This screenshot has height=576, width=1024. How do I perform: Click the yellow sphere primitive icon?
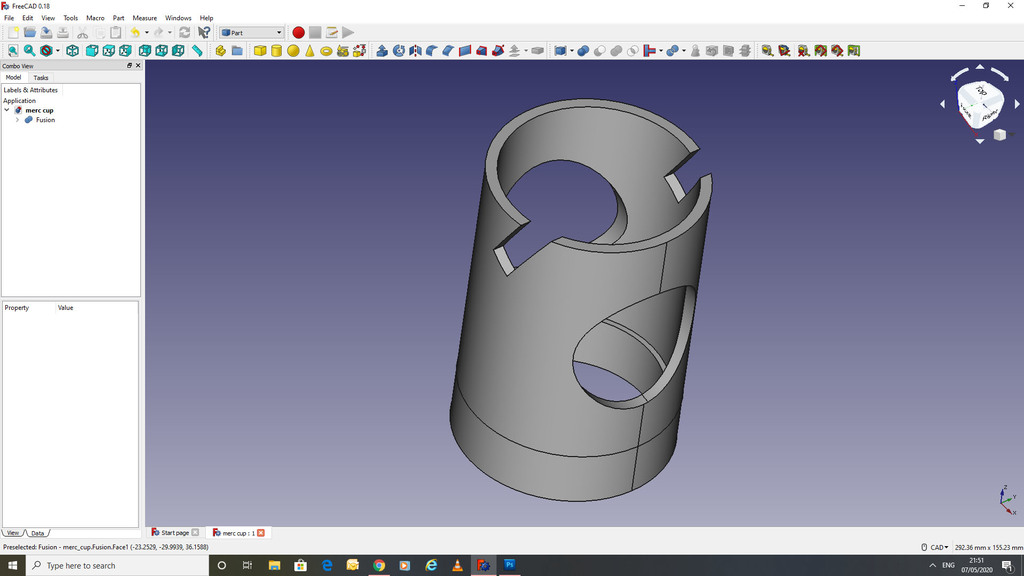tap(293, 51)
